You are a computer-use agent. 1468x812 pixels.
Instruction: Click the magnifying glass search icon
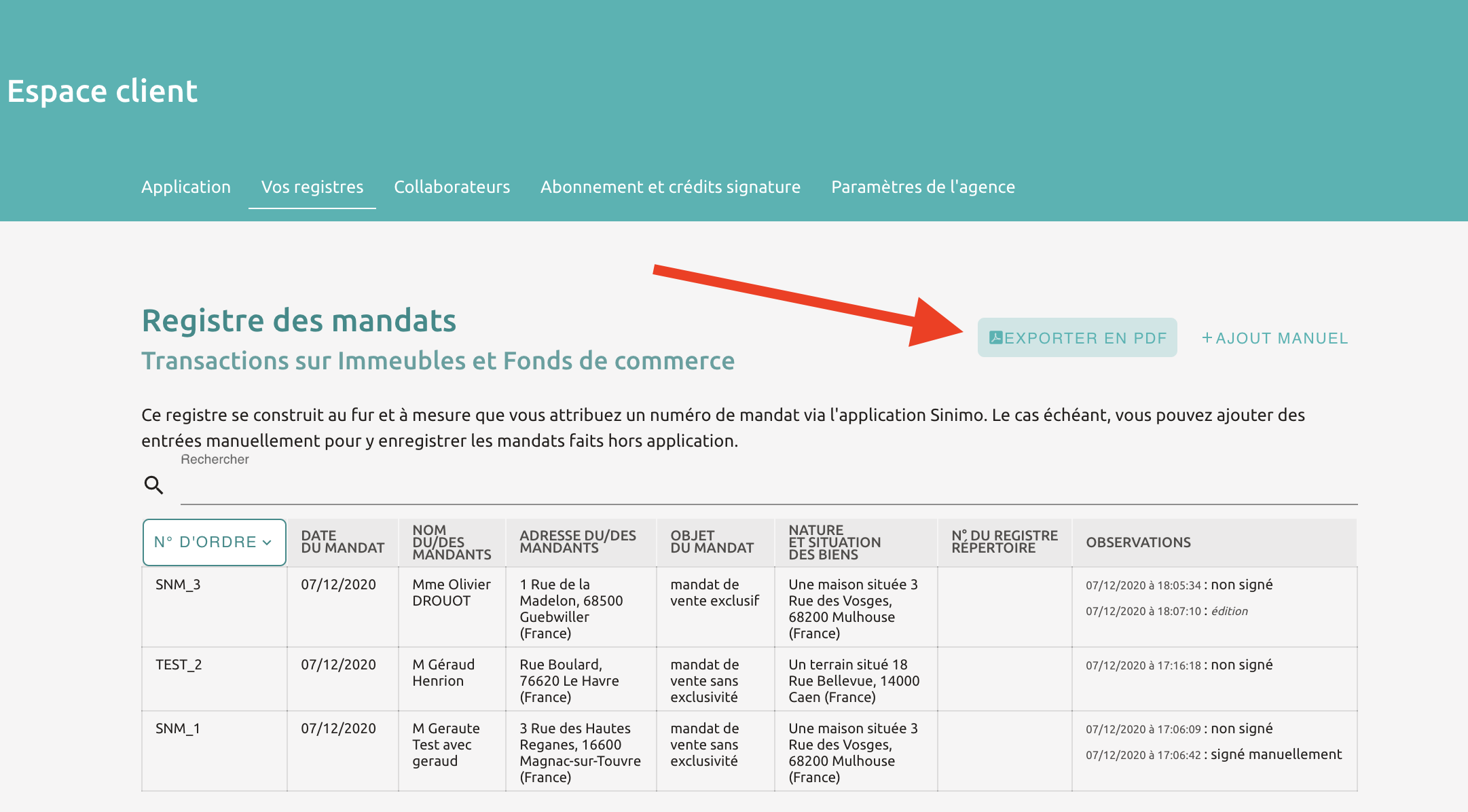point(154,485)
